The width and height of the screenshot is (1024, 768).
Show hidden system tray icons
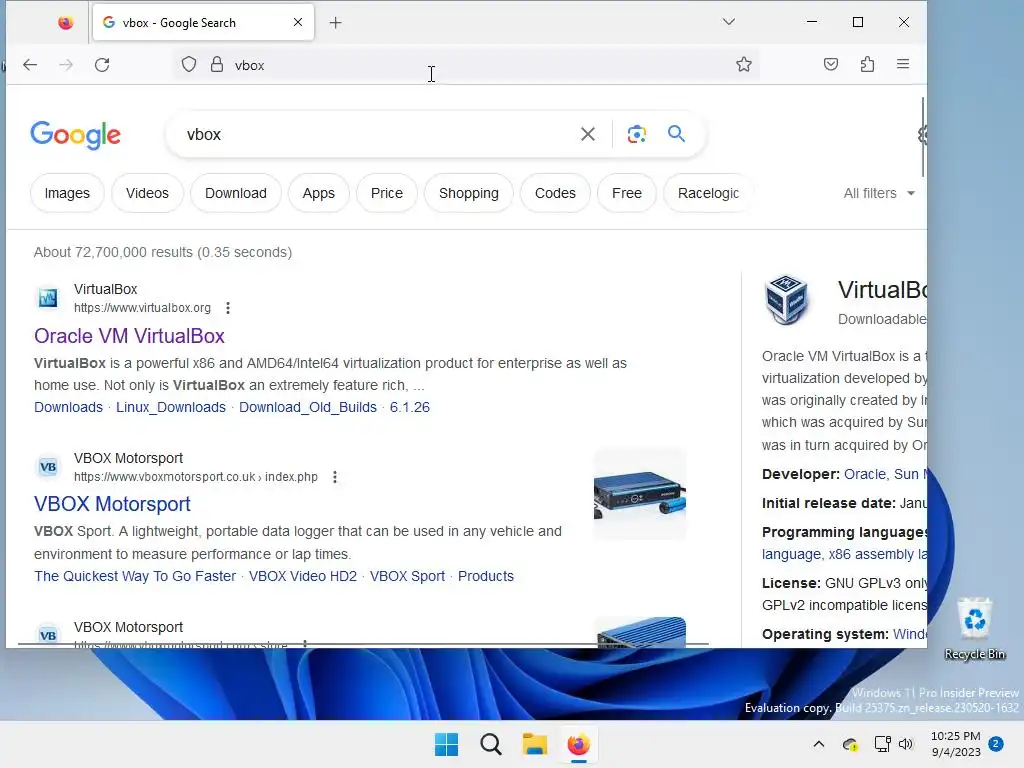point(818,744)
